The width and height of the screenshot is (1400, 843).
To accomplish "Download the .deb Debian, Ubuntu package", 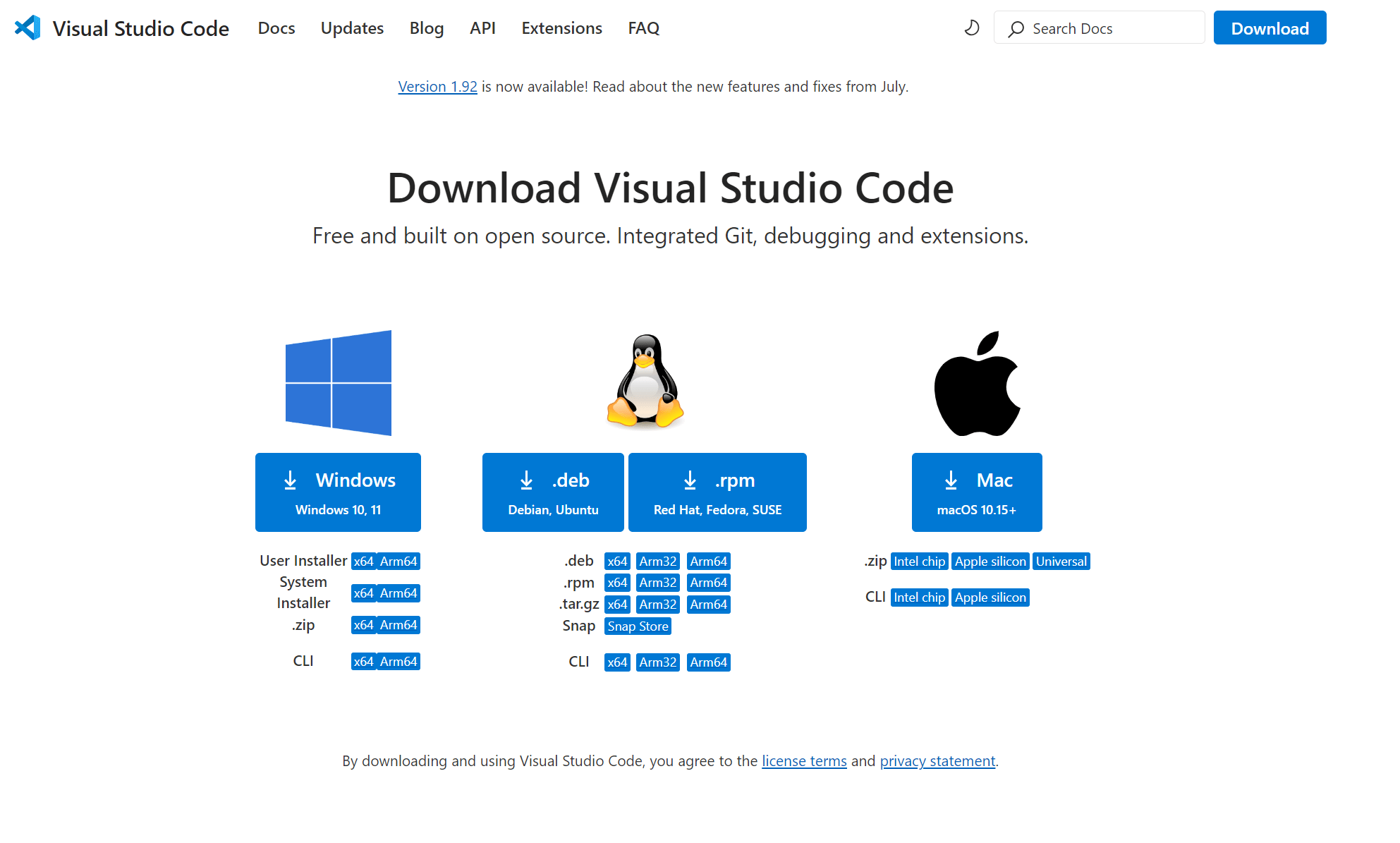I will 553,492.
